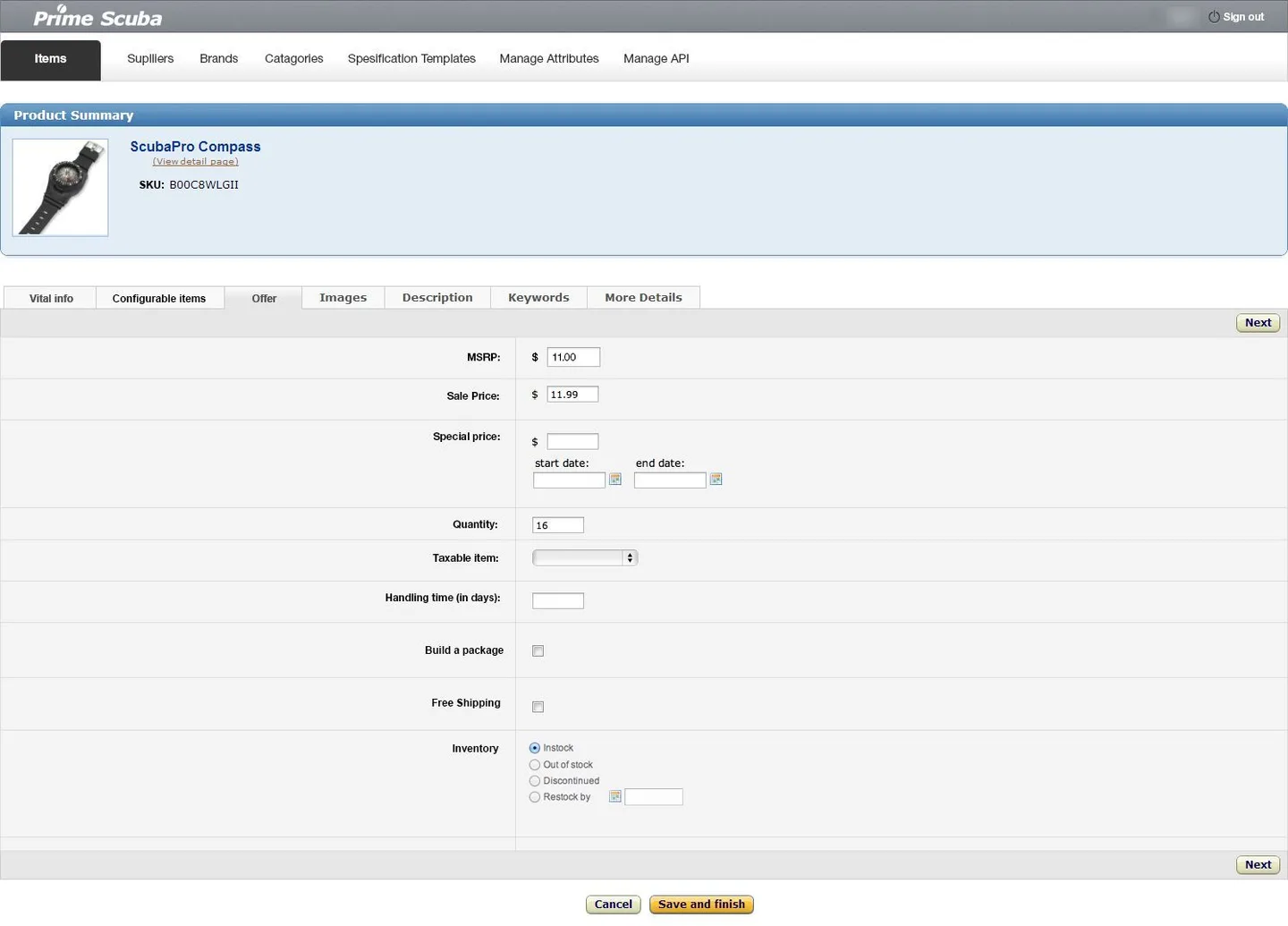Cancel the product edit
Viewport: 1288px width, 926px height.
point(614,905)
